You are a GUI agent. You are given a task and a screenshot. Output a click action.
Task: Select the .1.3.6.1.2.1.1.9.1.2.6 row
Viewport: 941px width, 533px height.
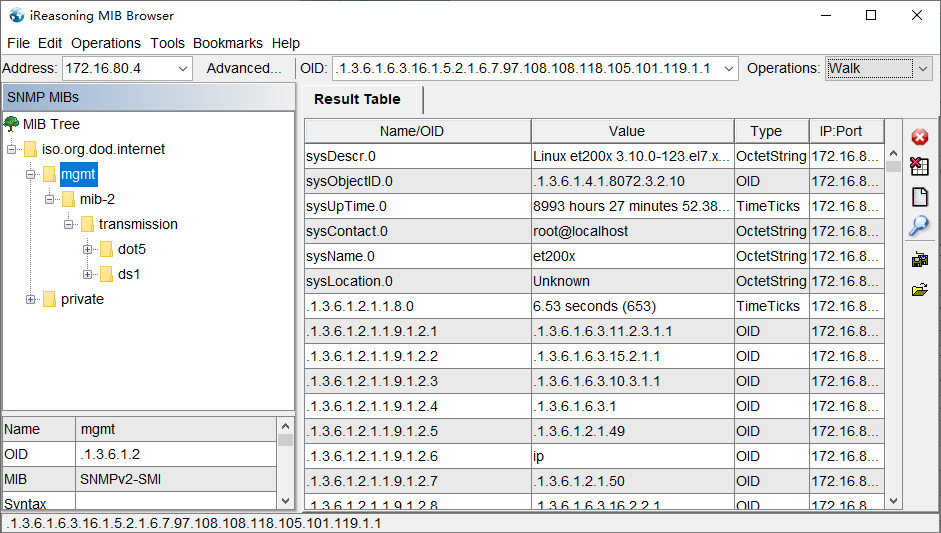594,456
